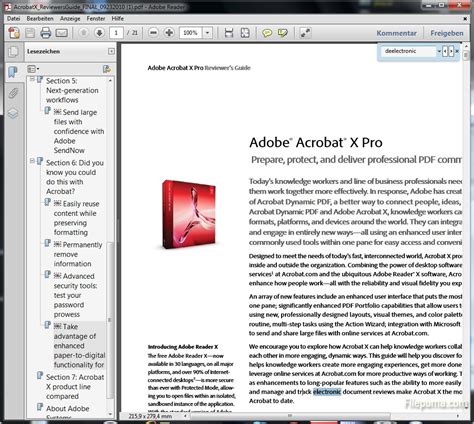
Task: Click the Adobe Acrobat X Pro heading
Action: coord(316,142)
